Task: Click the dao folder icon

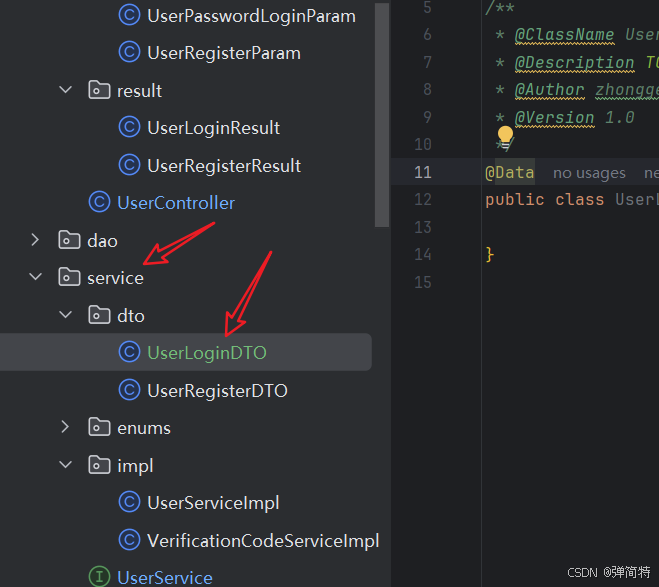Action: pyautogui.click(x=69, y=240)
